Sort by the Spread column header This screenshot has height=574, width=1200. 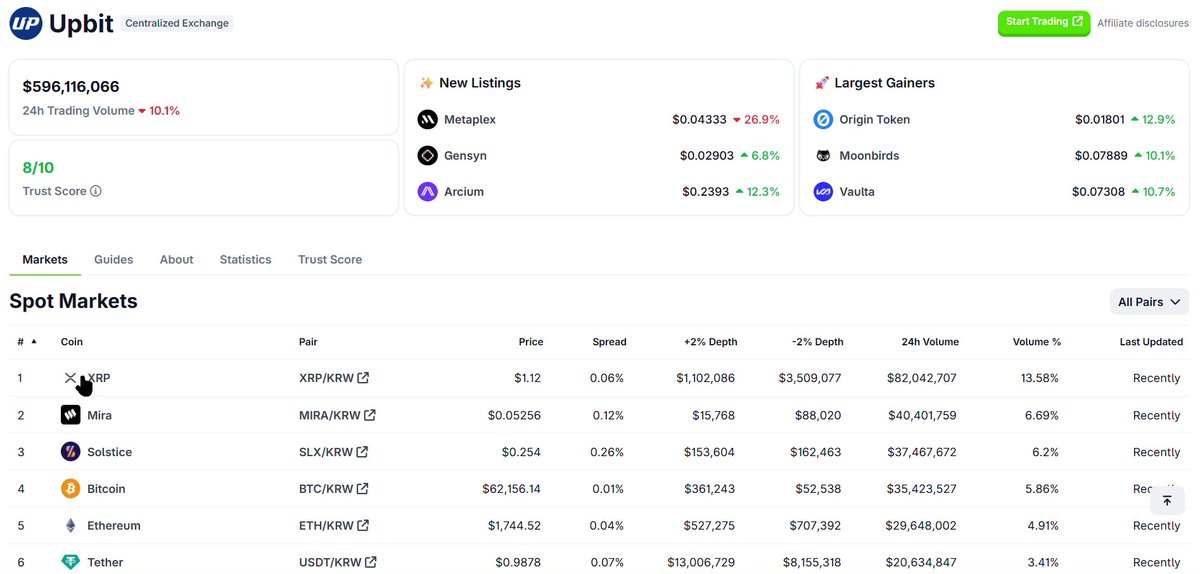tap(609, 342)
